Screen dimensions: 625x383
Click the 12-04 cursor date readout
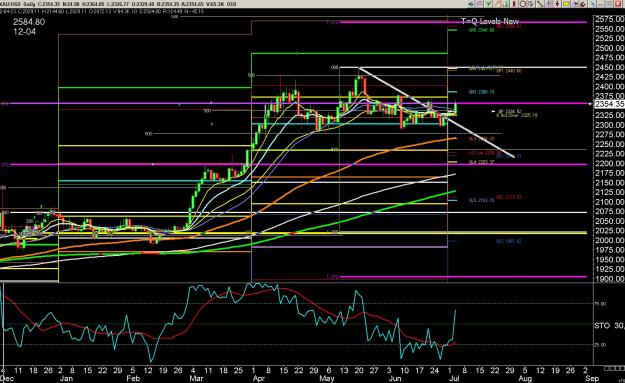pyautogui.click(x=24, y=32)
